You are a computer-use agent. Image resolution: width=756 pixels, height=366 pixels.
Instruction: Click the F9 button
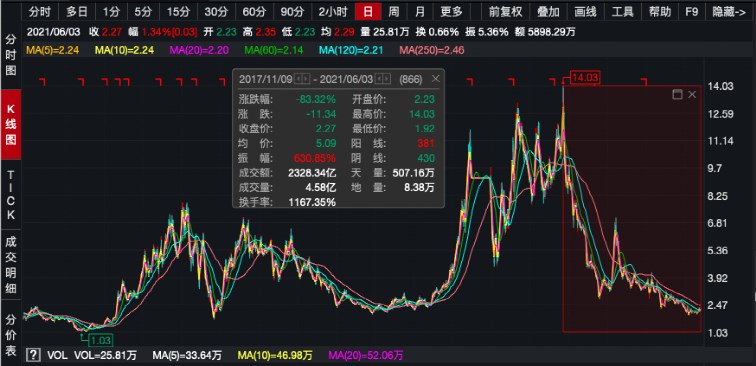click(692, 12)
